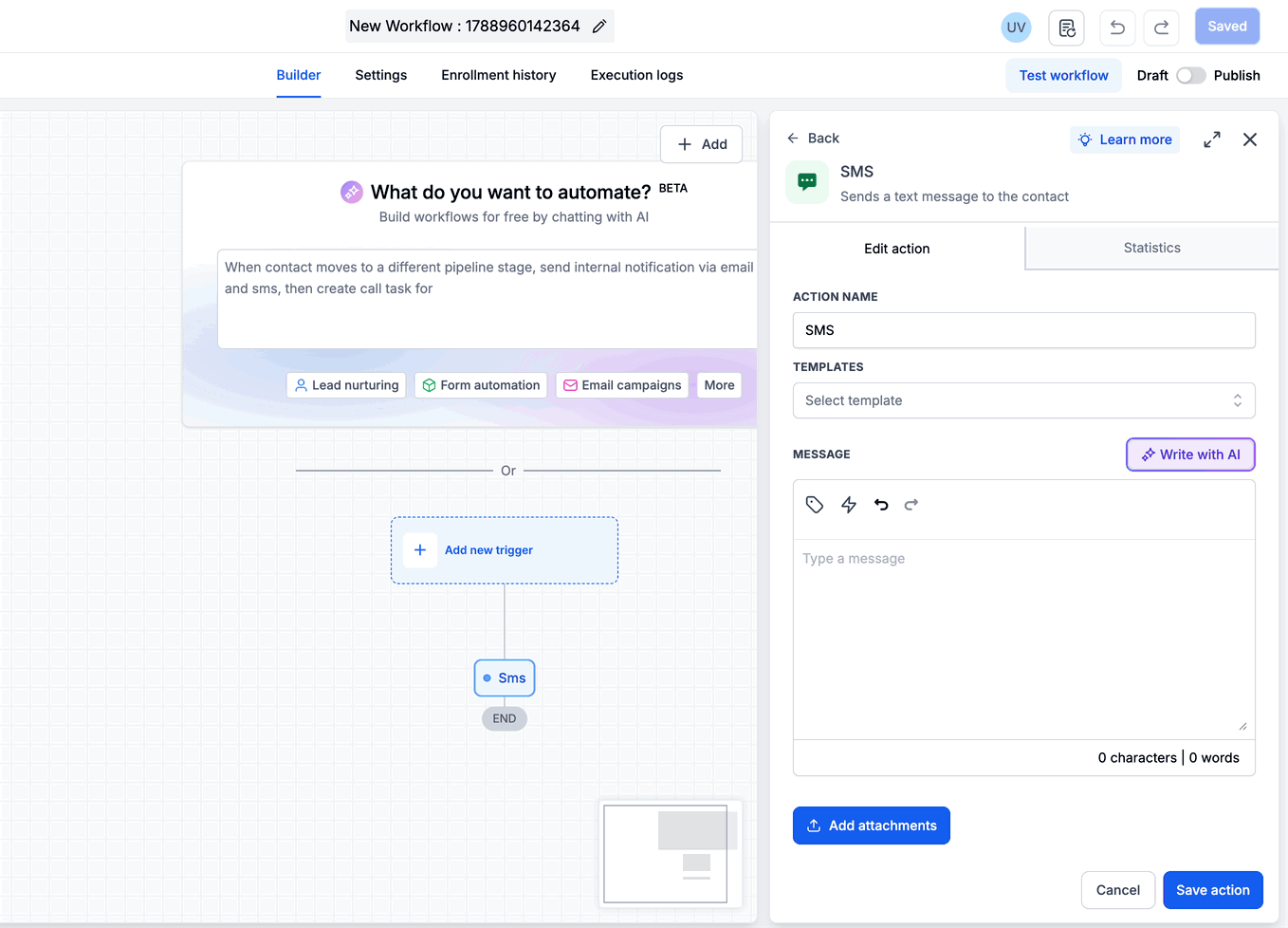
Task: Undo last workflow change in header
Action: point(1117,28)
